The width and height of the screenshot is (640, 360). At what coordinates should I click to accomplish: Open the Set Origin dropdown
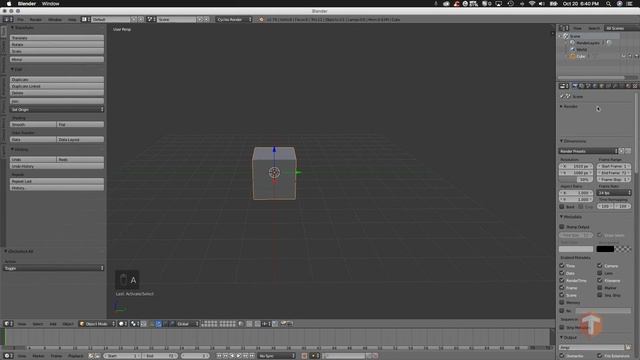[57, 109]
